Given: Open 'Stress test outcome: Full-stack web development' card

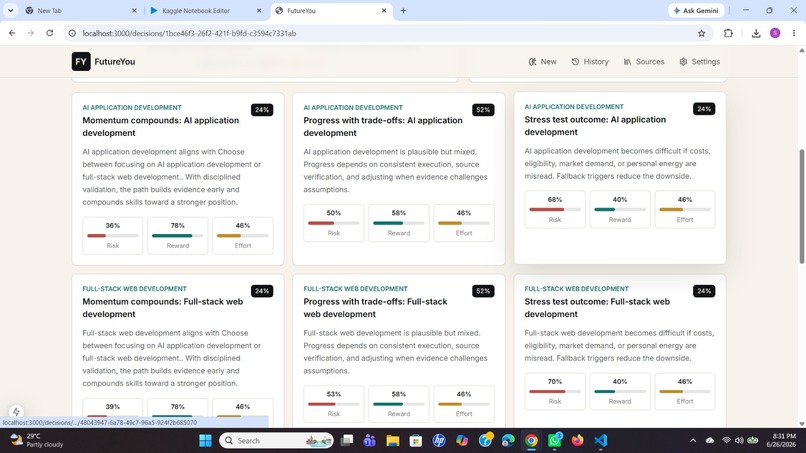Looking at the screenshot, I should pyautogui.click(x=620, y=351).
